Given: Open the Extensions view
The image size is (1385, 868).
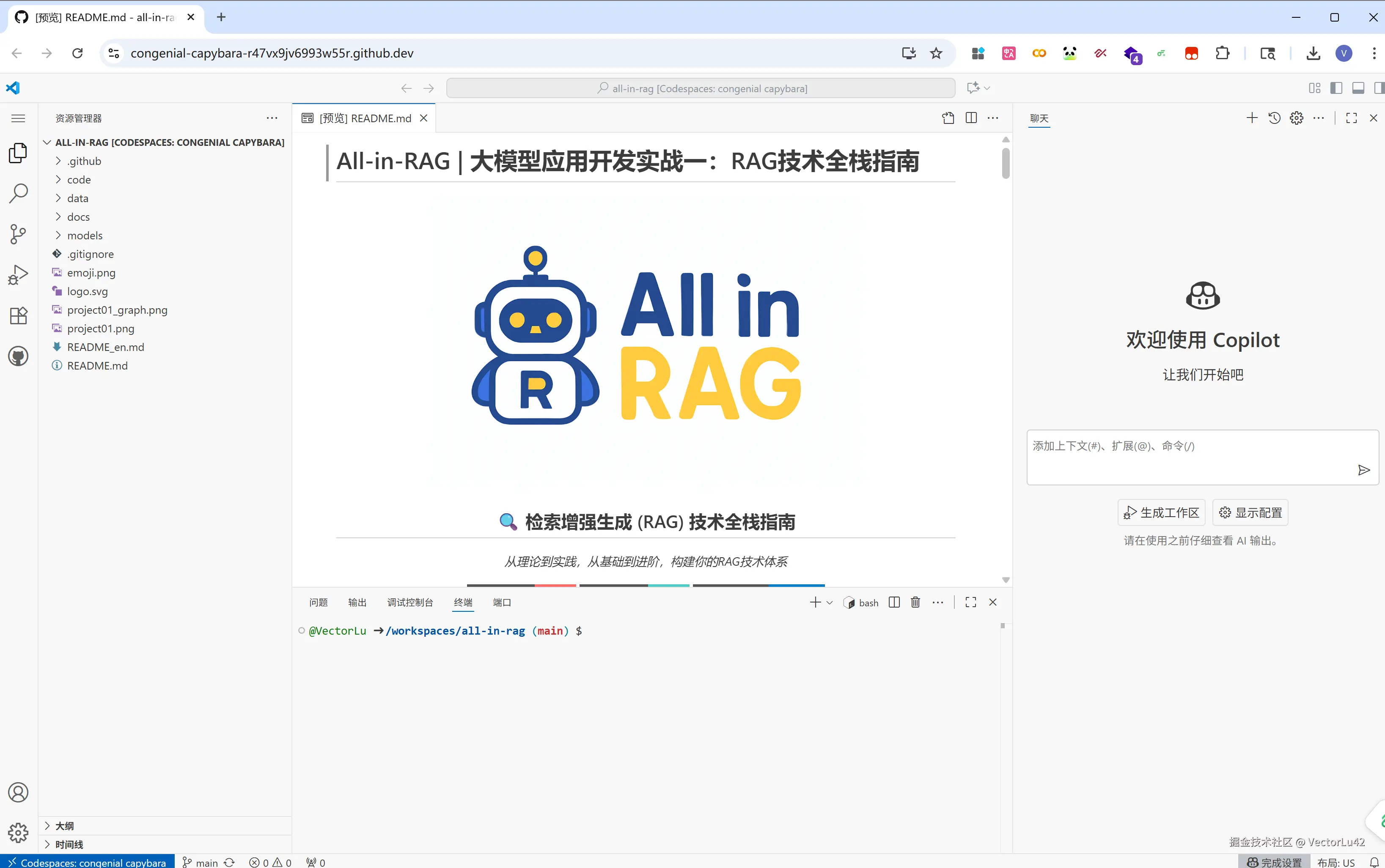Looking at the screenshot, I should point(18,315).
